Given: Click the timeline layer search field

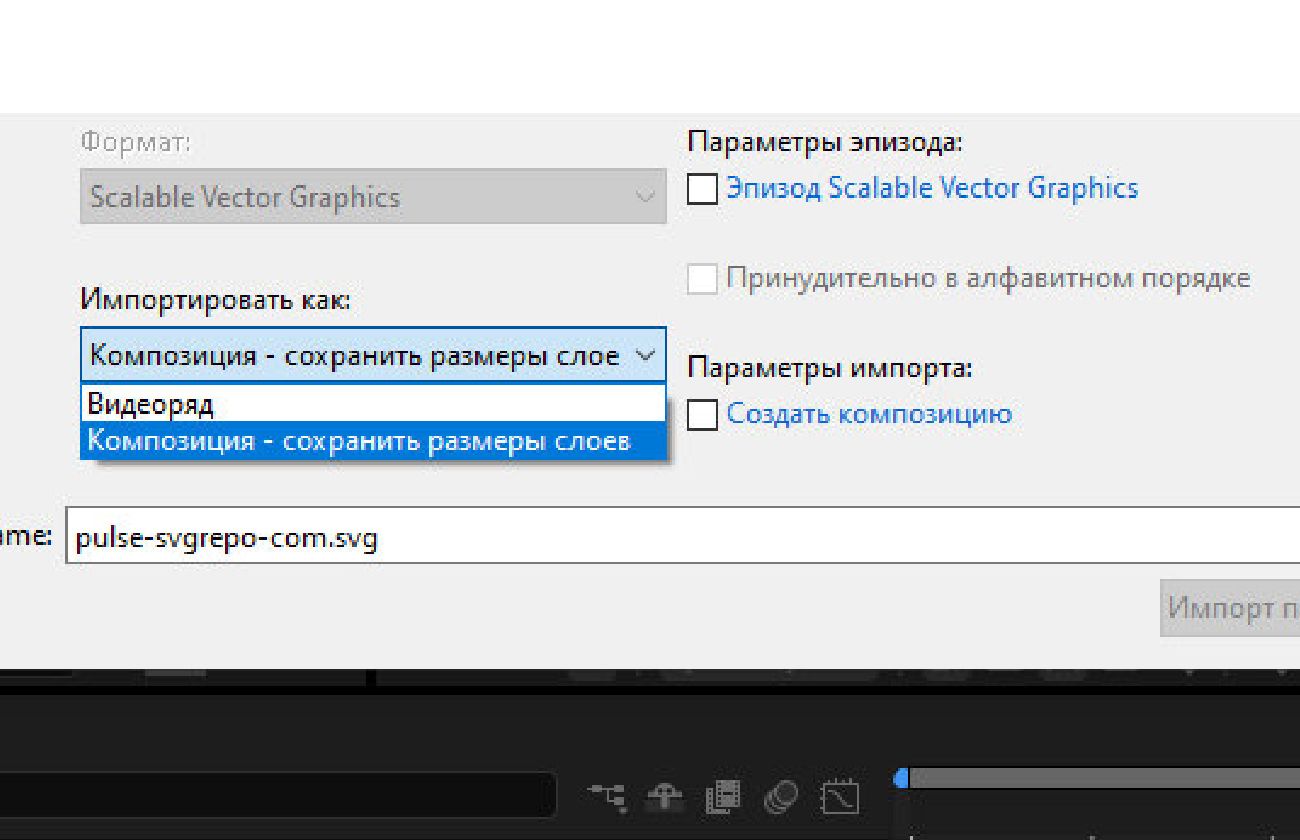Looking at the screenshot, I should [276, 796].
